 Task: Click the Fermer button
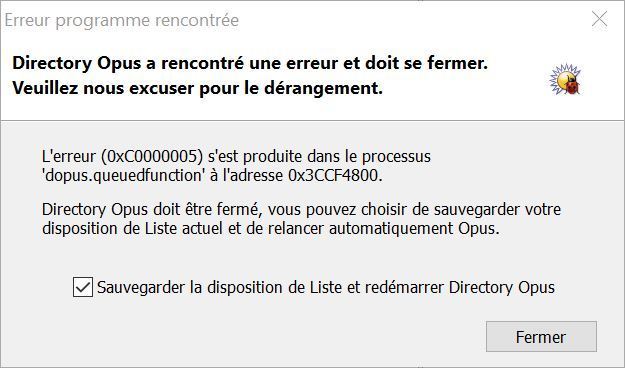tap(541, 337)
